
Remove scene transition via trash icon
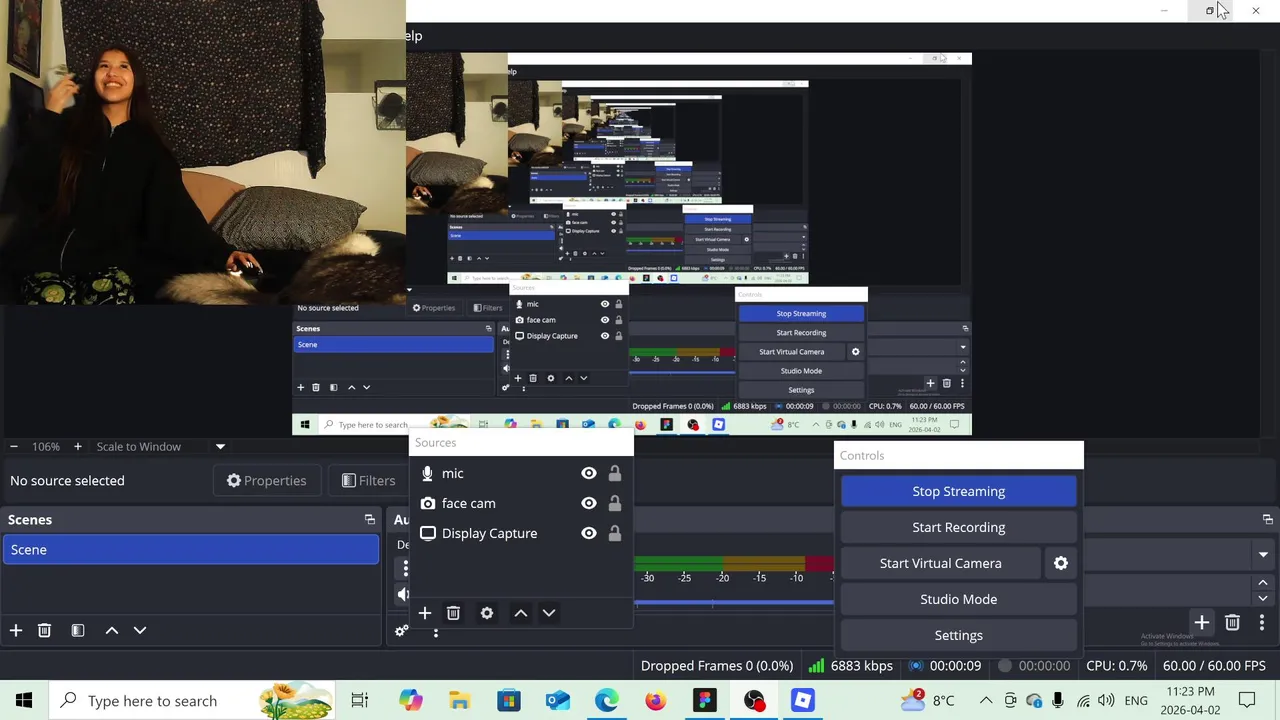click(x=1233, y=622)
